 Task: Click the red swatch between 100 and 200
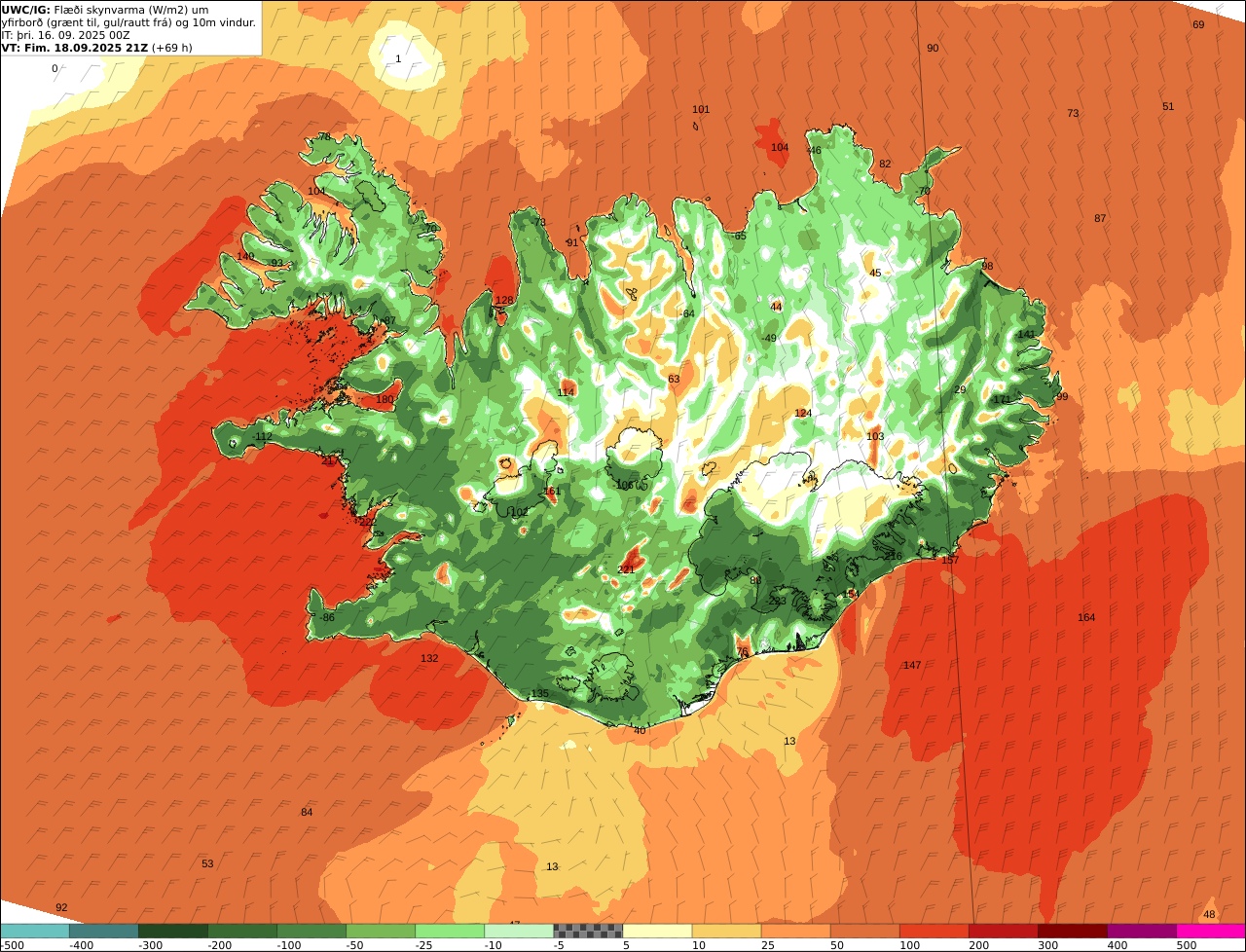(934, 931)
